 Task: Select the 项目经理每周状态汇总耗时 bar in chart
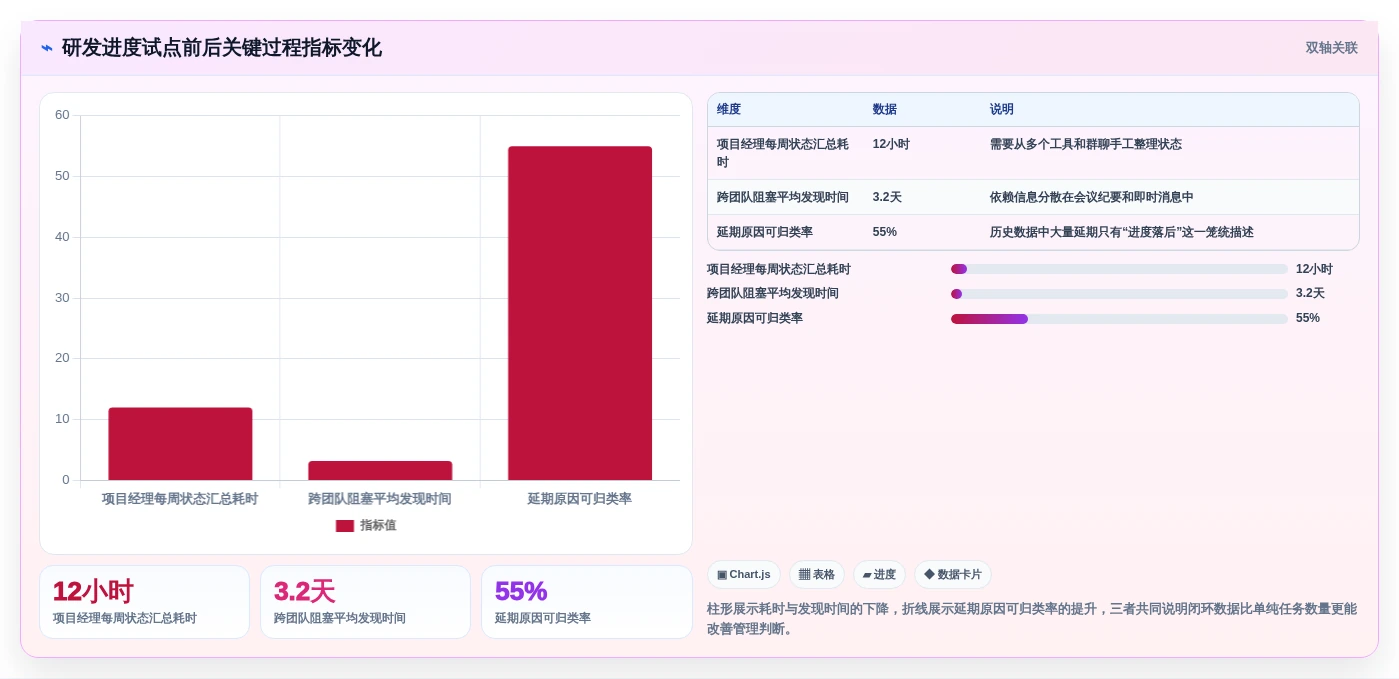coord(180,444)
